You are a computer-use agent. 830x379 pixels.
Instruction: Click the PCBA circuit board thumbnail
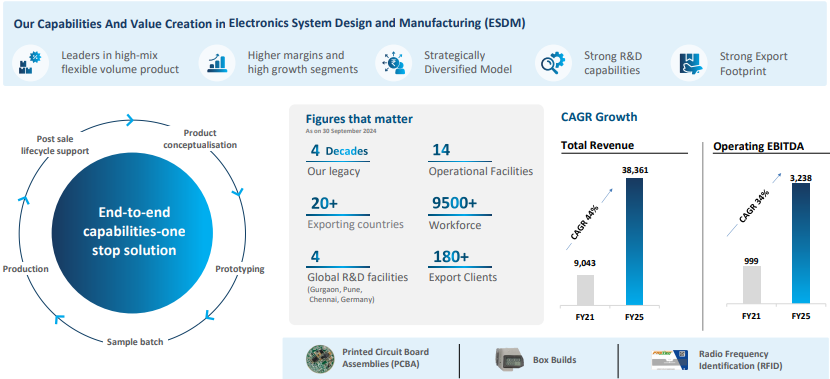coord(320,359)
